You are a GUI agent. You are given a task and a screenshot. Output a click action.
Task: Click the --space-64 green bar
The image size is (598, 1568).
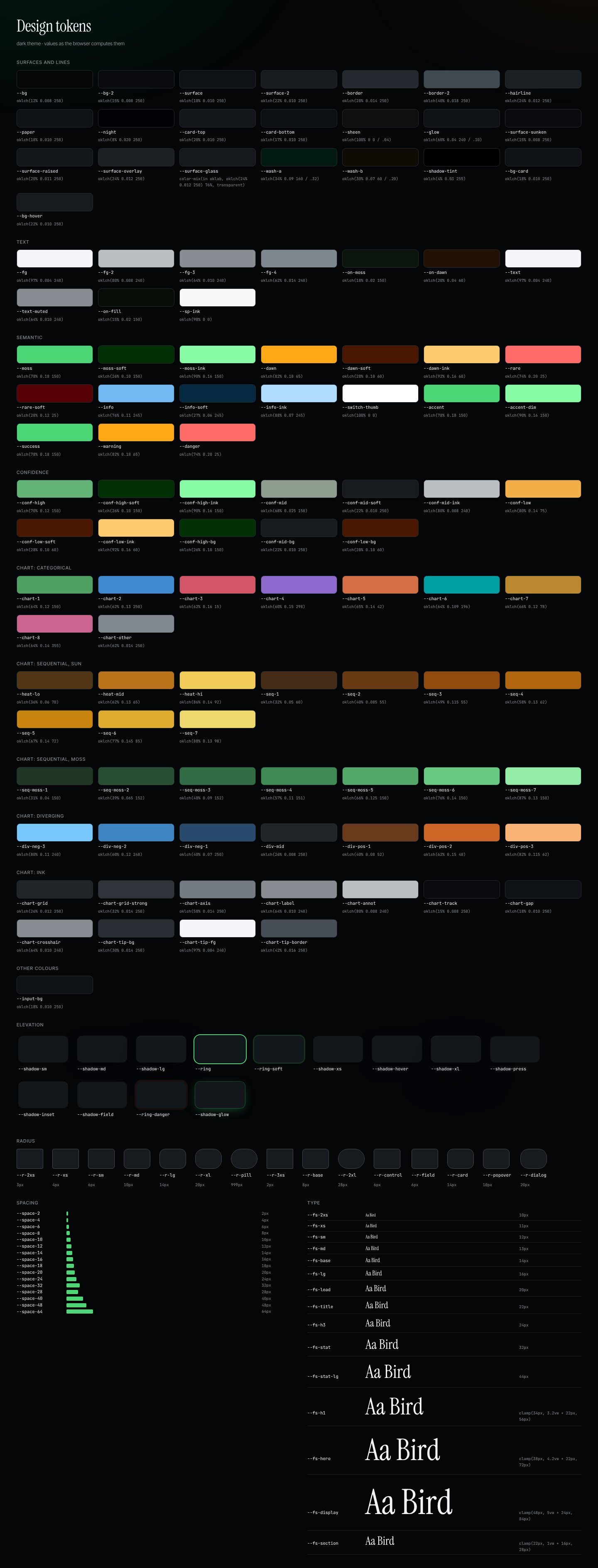coord(80,1312)
